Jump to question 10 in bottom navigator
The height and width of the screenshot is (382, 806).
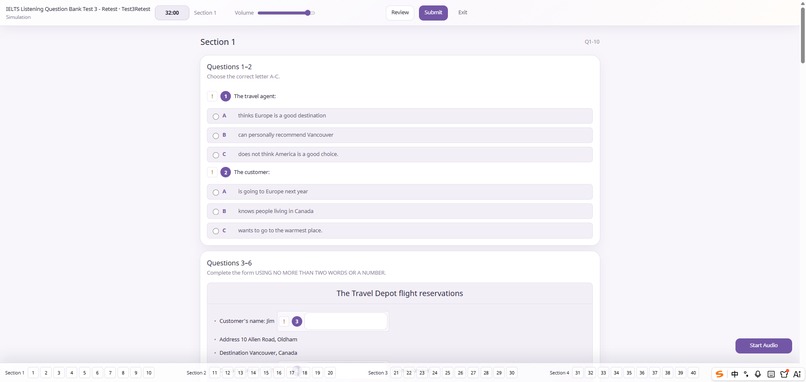pyautogui.click(x=149, y=373)
